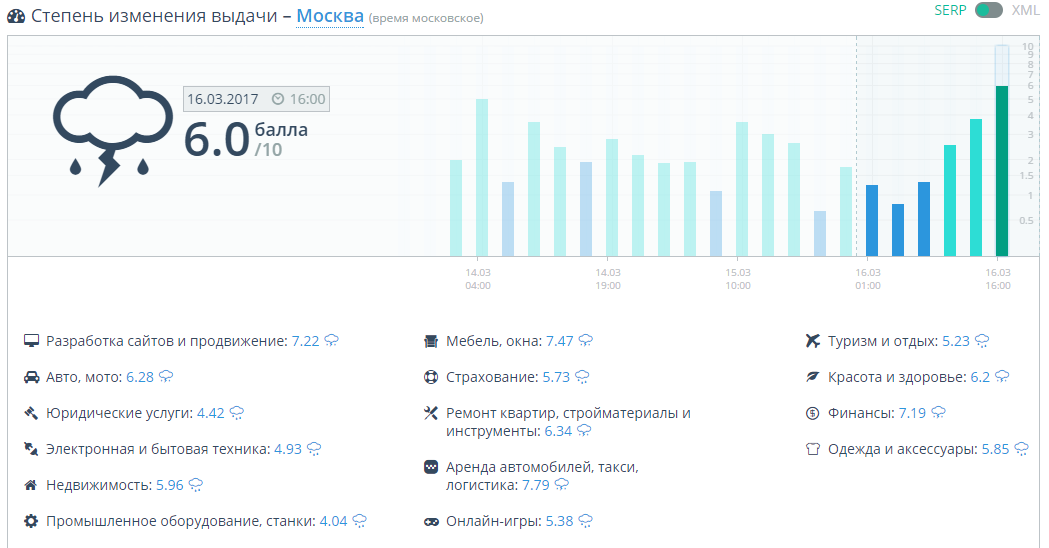The width and height of the screenshot is (1049, 548).
Task: Click the clock icon next to 16:00
Action: [x=278, y=99]
